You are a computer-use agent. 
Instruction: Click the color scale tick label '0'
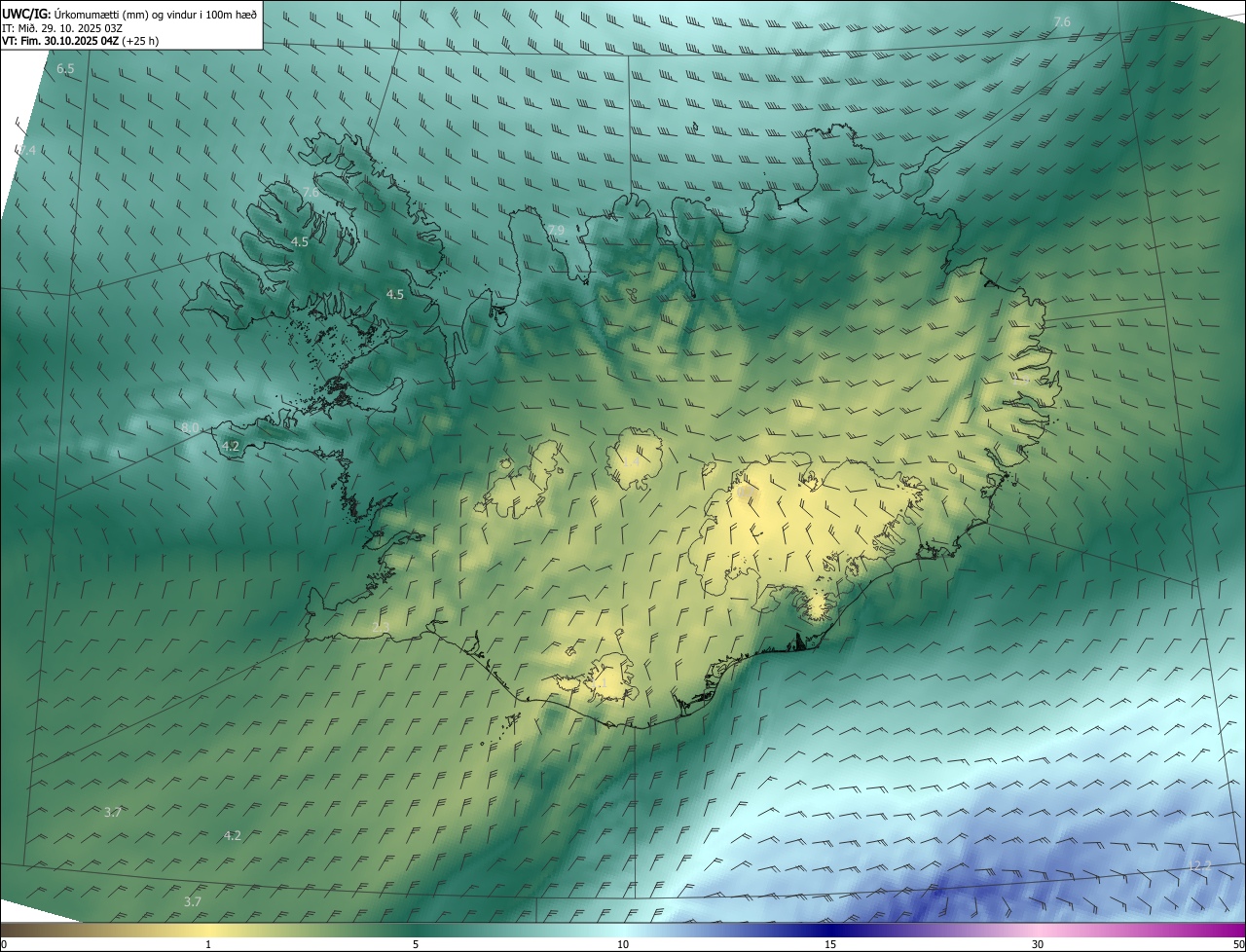click(x=4, y=944)
